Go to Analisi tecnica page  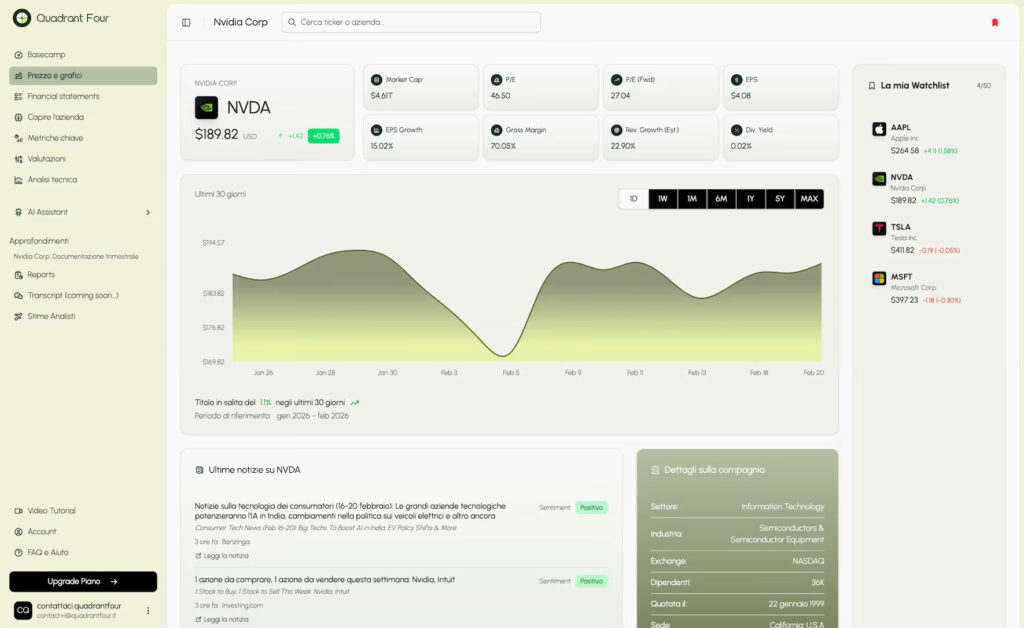(x=52, y=180)
